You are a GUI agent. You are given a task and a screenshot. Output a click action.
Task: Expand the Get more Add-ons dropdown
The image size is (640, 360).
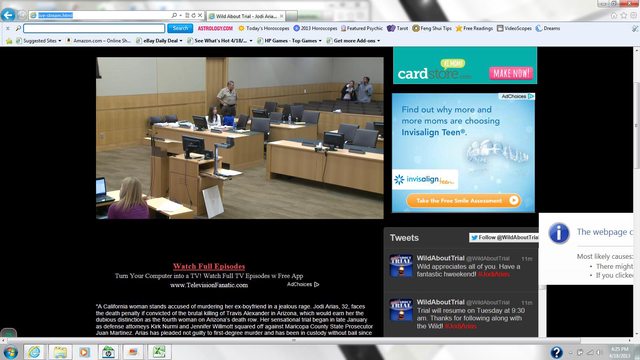353,41
